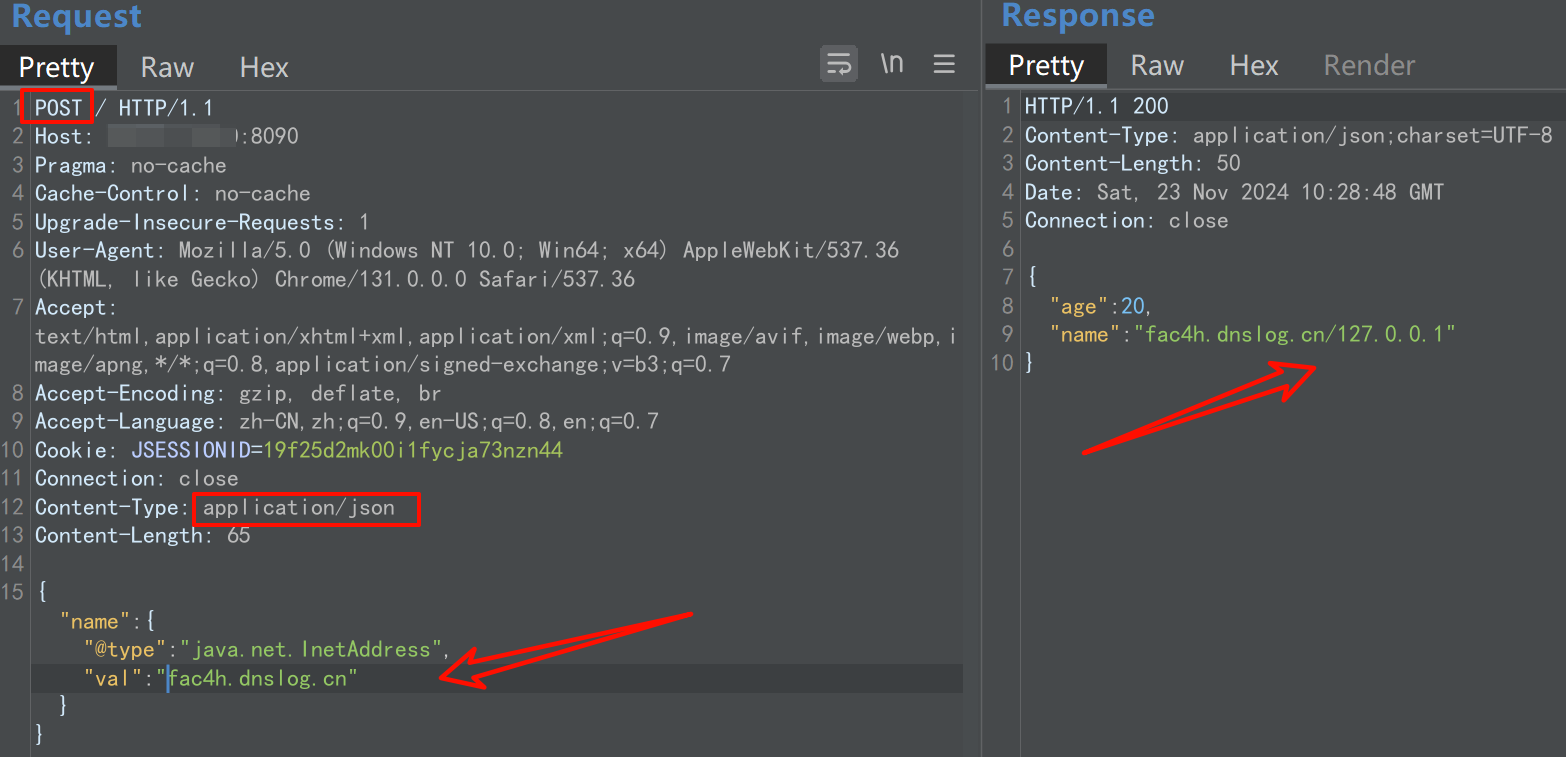Toggle show non-printable characters \n icon
This screenshot has height=757, width=1566.
(891, 64)
